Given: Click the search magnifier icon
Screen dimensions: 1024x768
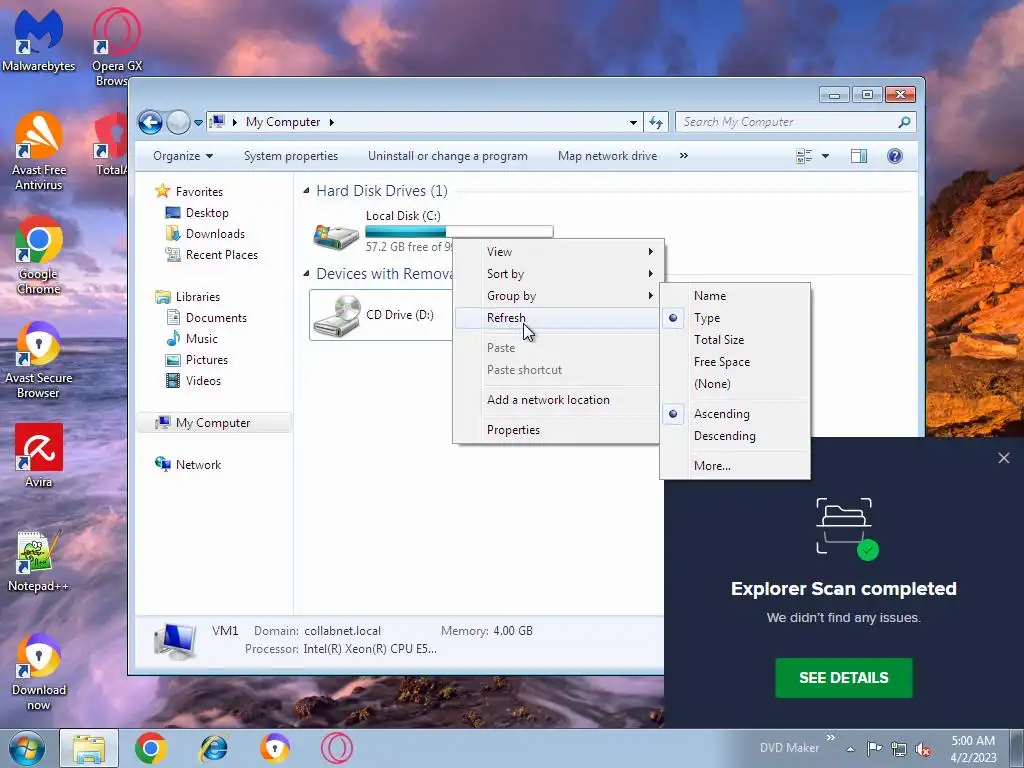Looking at the screenshot, I should pos(904,122).
